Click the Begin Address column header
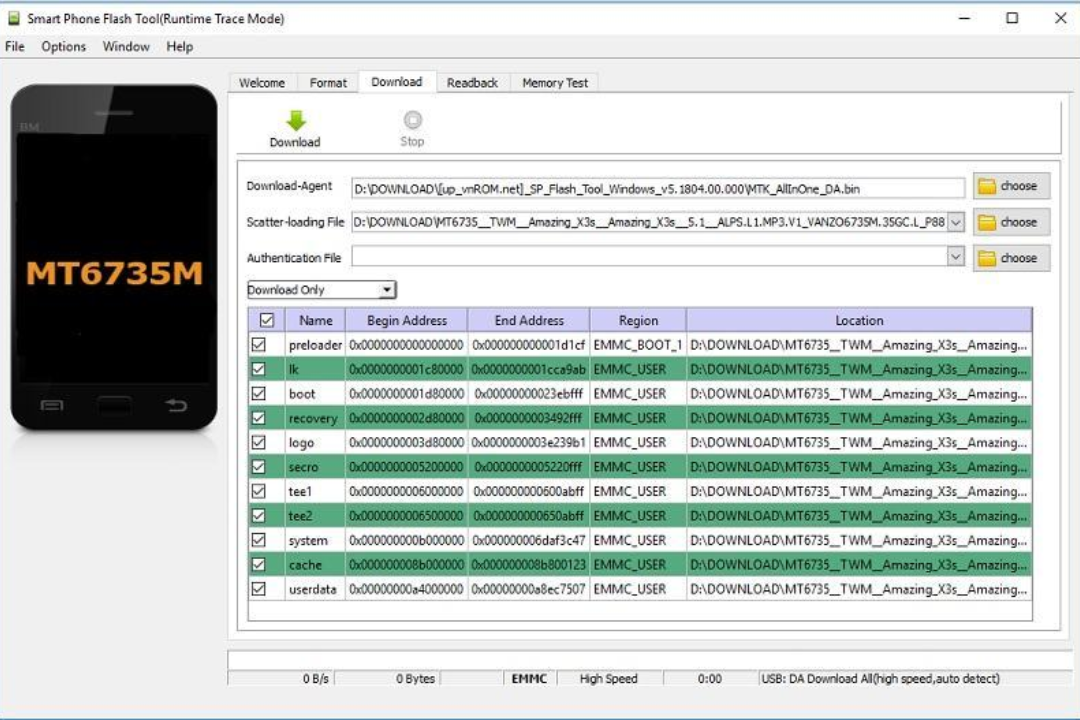 (406, 320)
